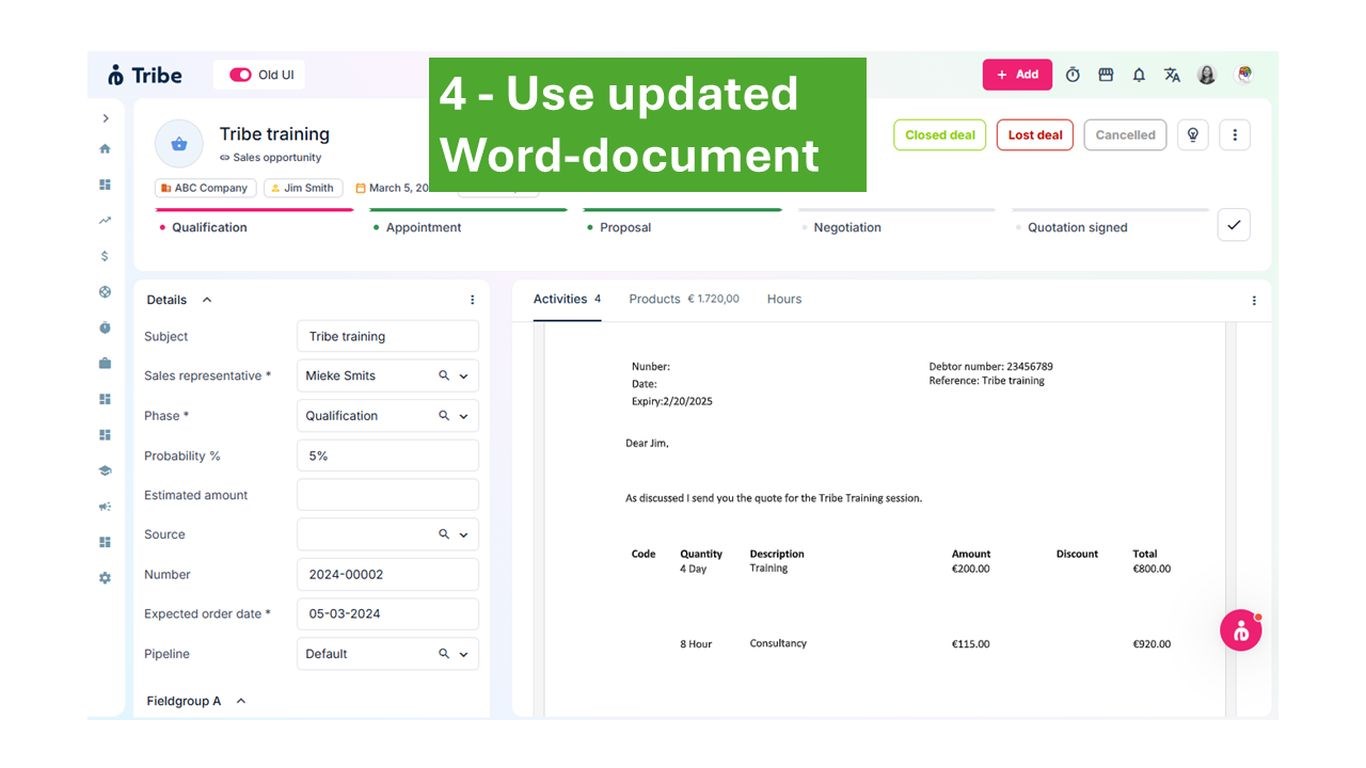Viewport: 1366px width, 768px height.
Task: Click the Subject input field
Action: point(388,337)
